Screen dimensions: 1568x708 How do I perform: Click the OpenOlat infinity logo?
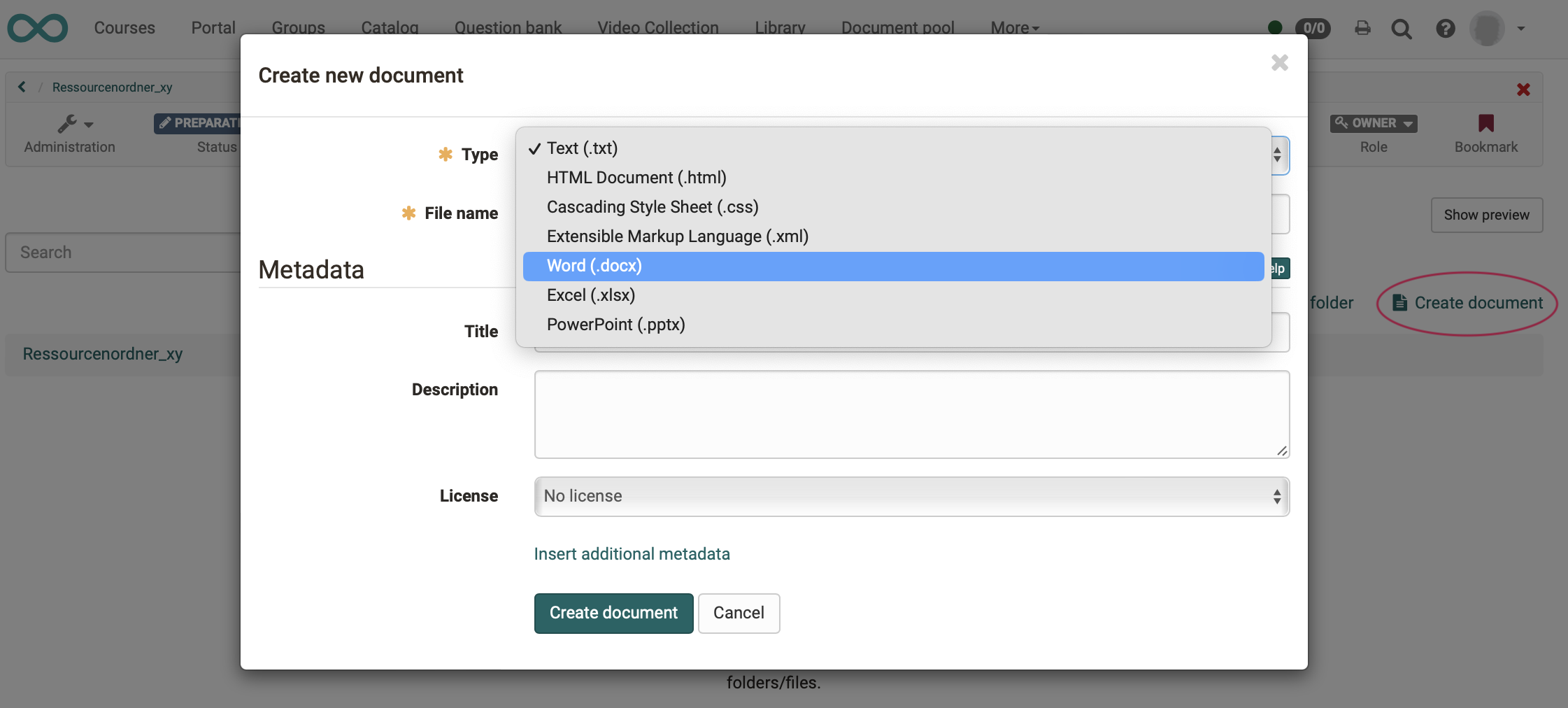(37, 28)
